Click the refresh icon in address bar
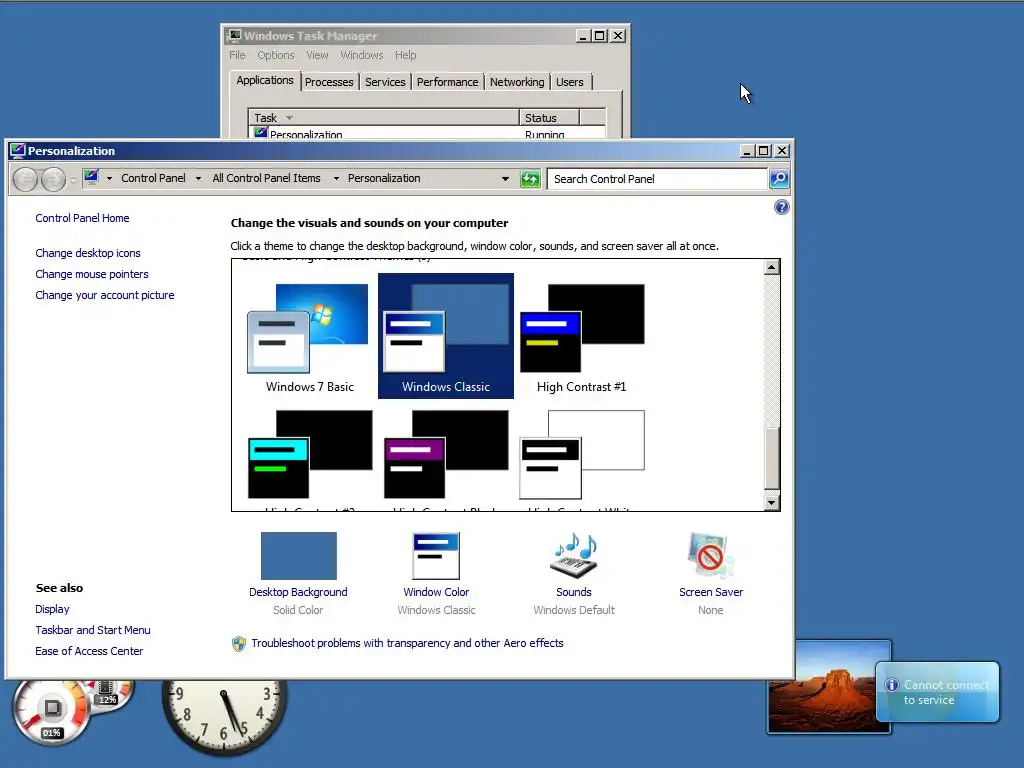Image resolution: width=1024 pixels, height=768 pixels. click(x=530, y=178)
